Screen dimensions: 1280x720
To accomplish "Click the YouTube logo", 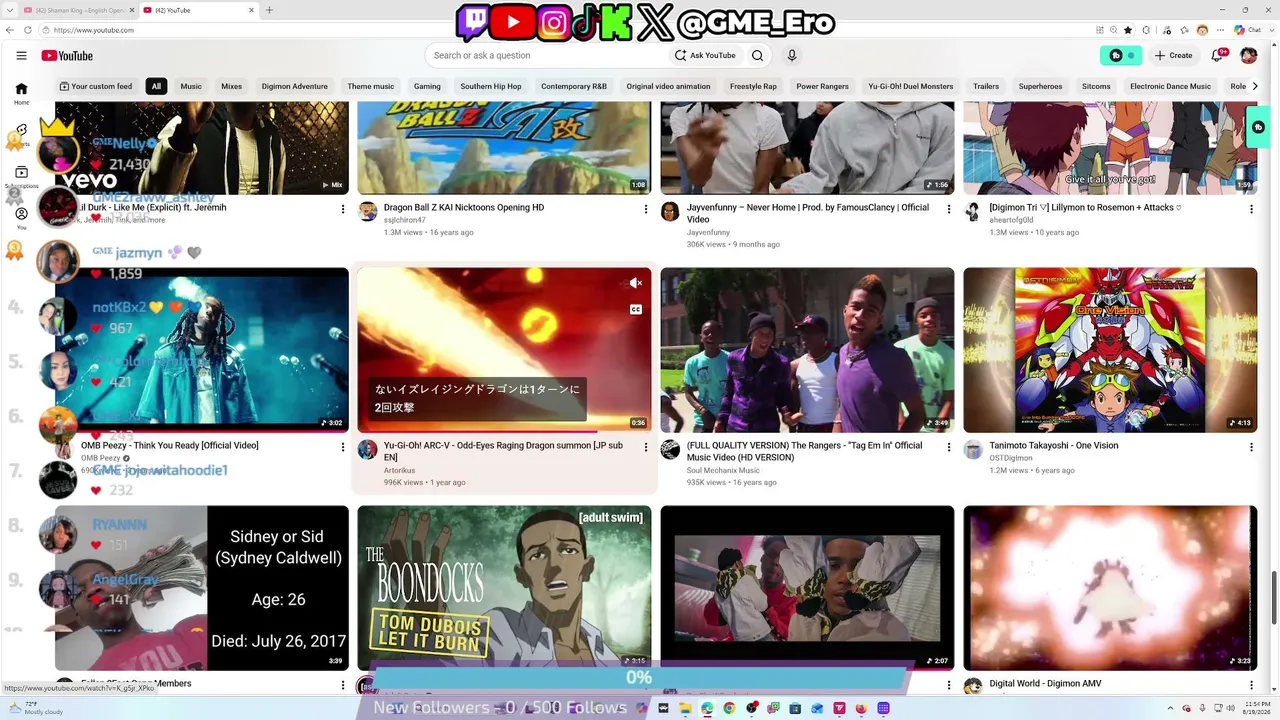I will [67, 56].
